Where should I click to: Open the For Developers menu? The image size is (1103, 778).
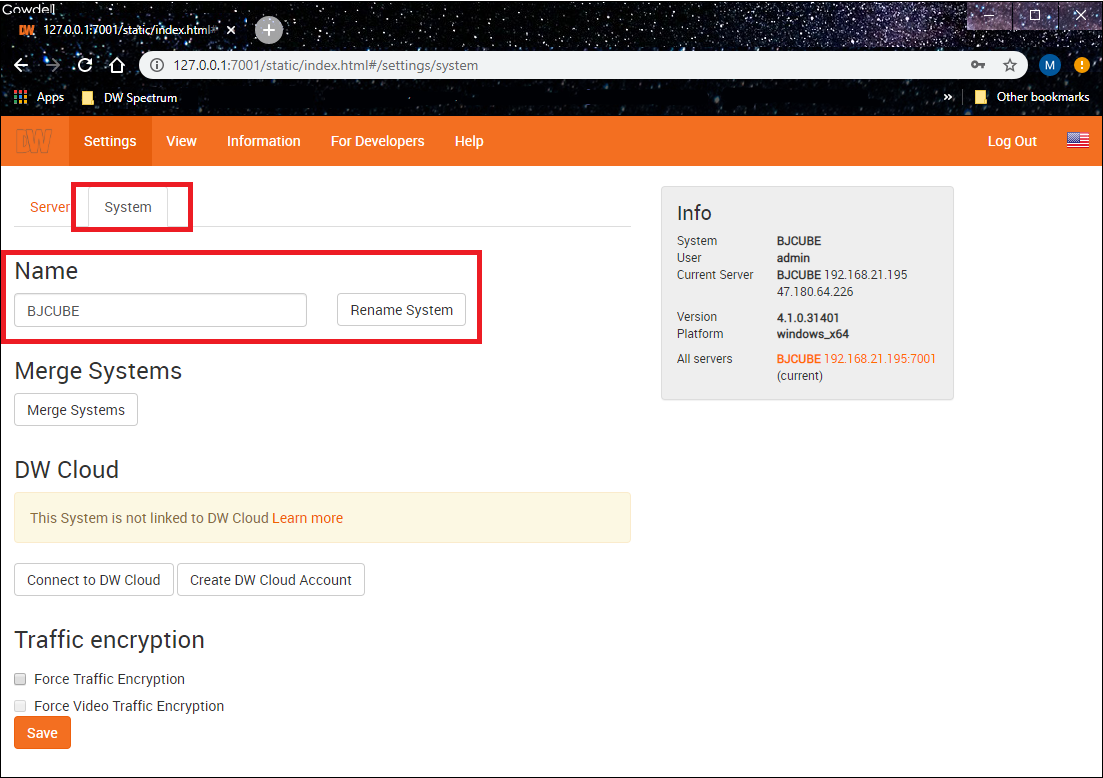pos(378,141)
